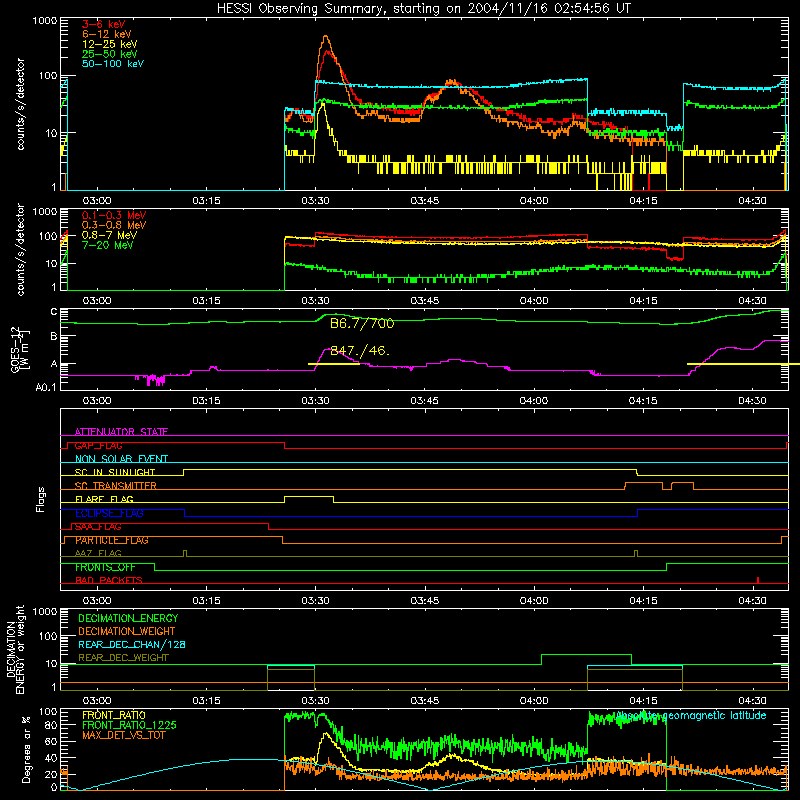Click the SAA_FLAG label

click(98, 527)
